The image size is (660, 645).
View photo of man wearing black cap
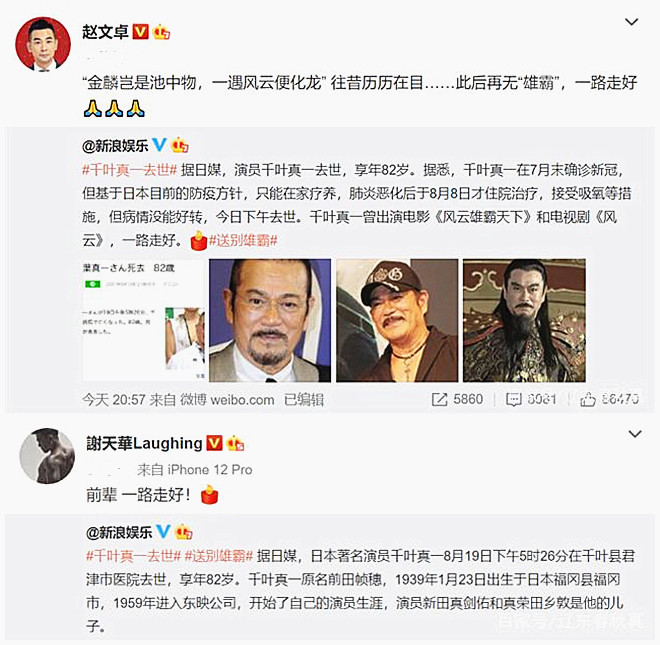click(x=397, y=320)
